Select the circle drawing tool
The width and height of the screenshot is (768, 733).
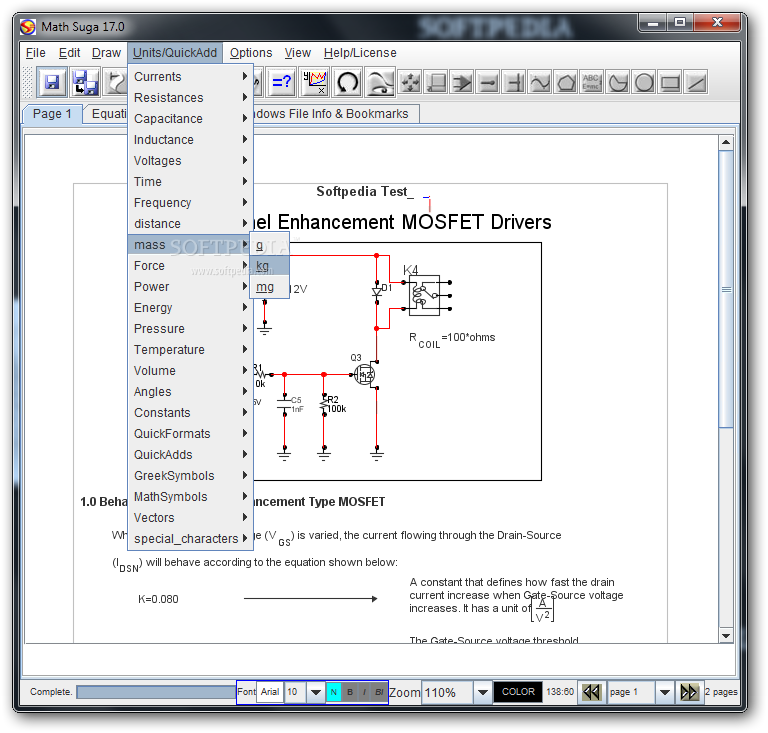tap(644, 83)
